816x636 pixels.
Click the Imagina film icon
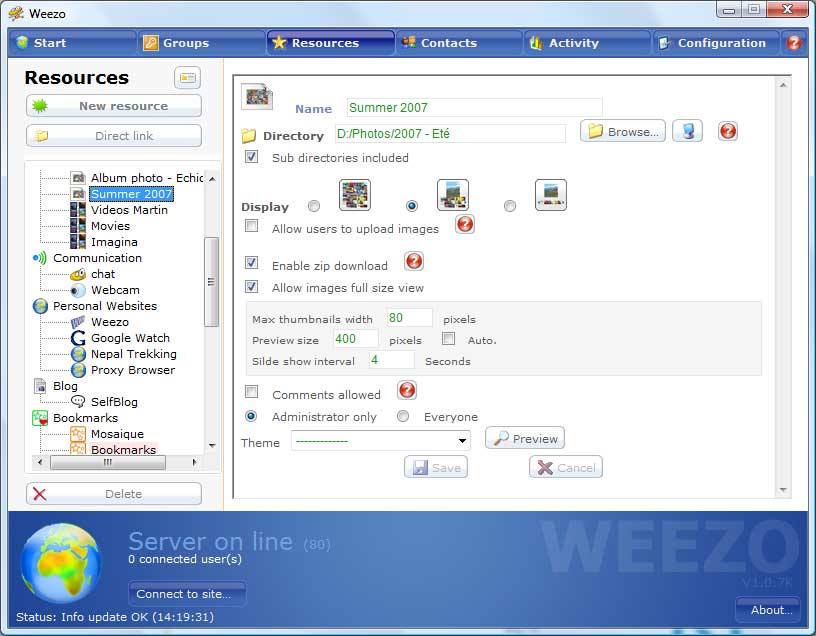[x=78, y=242]
